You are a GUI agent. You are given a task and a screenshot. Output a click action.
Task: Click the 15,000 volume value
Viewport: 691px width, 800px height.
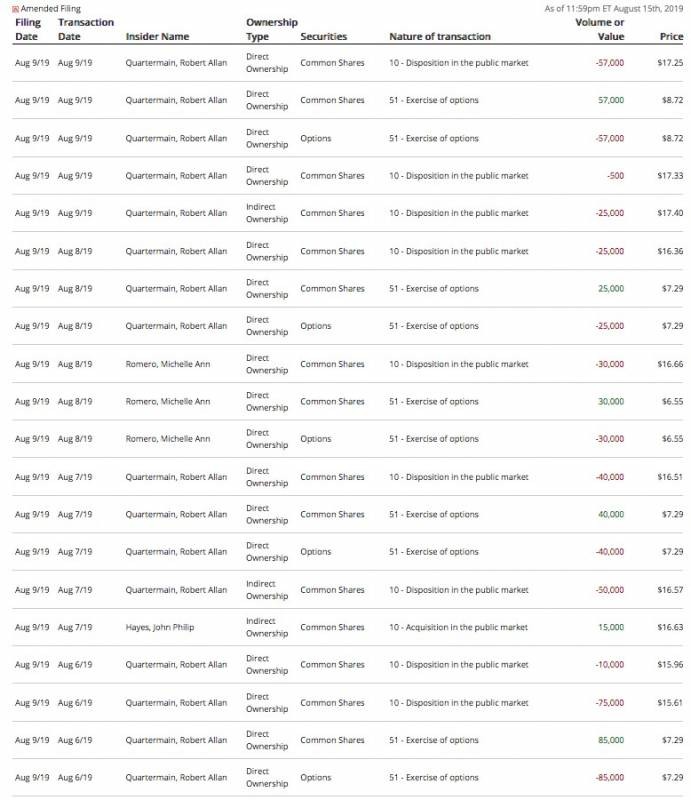[x=610, y=627]
